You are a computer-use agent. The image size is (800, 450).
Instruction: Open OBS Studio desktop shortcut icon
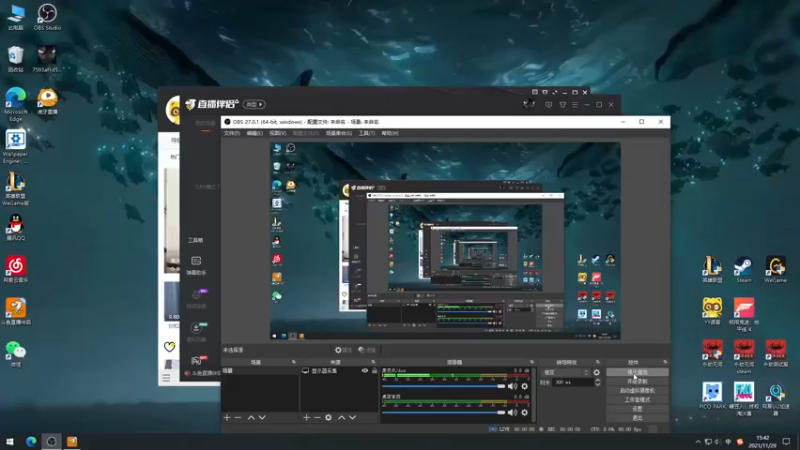pos(47,17)
